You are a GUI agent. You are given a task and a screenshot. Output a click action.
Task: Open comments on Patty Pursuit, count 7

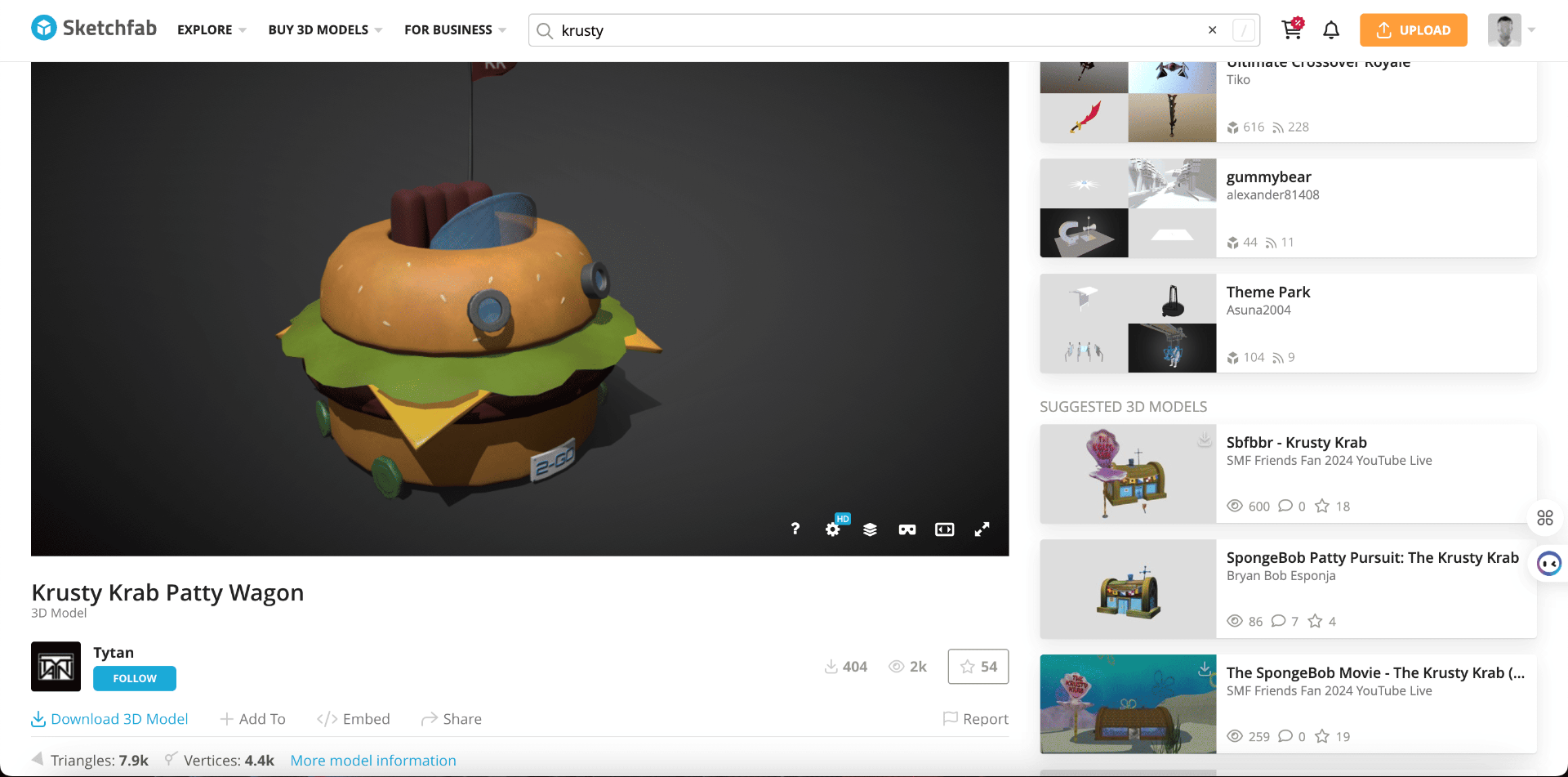pyautogui.click(x=1285, y=621)
